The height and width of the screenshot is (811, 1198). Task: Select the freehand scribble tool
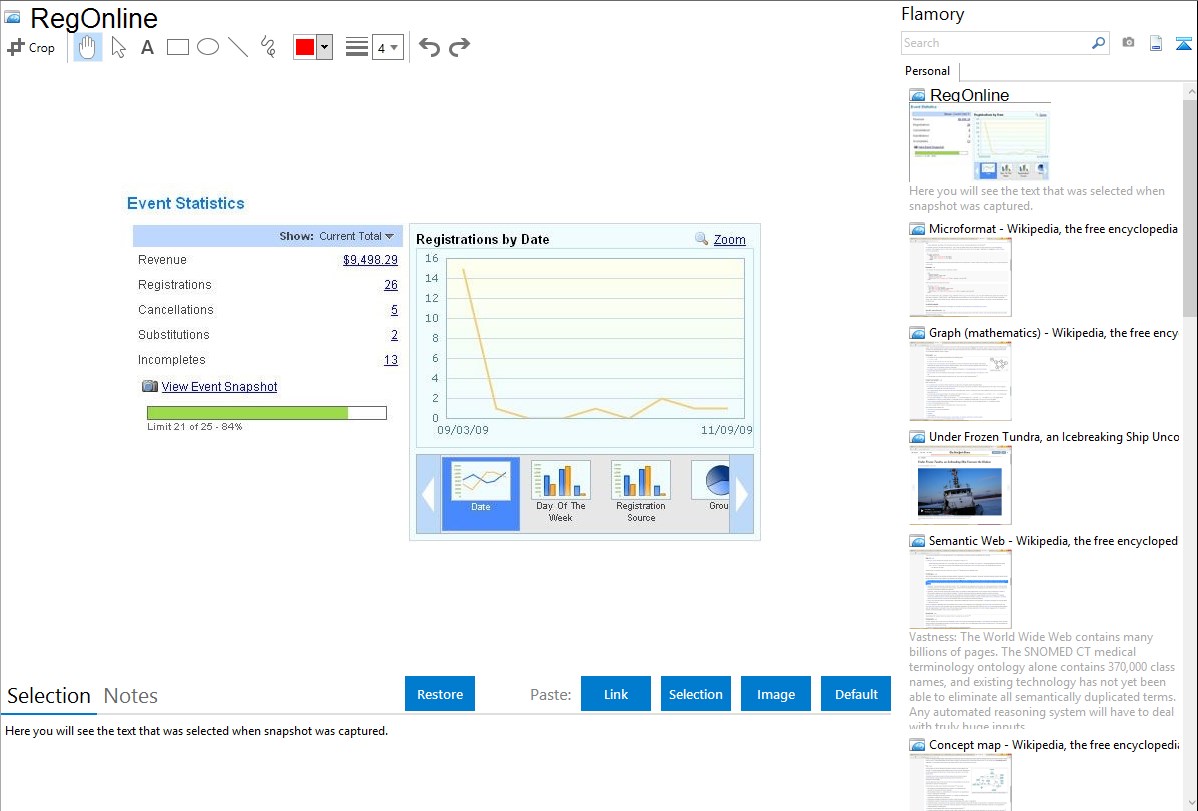[268, 47]
